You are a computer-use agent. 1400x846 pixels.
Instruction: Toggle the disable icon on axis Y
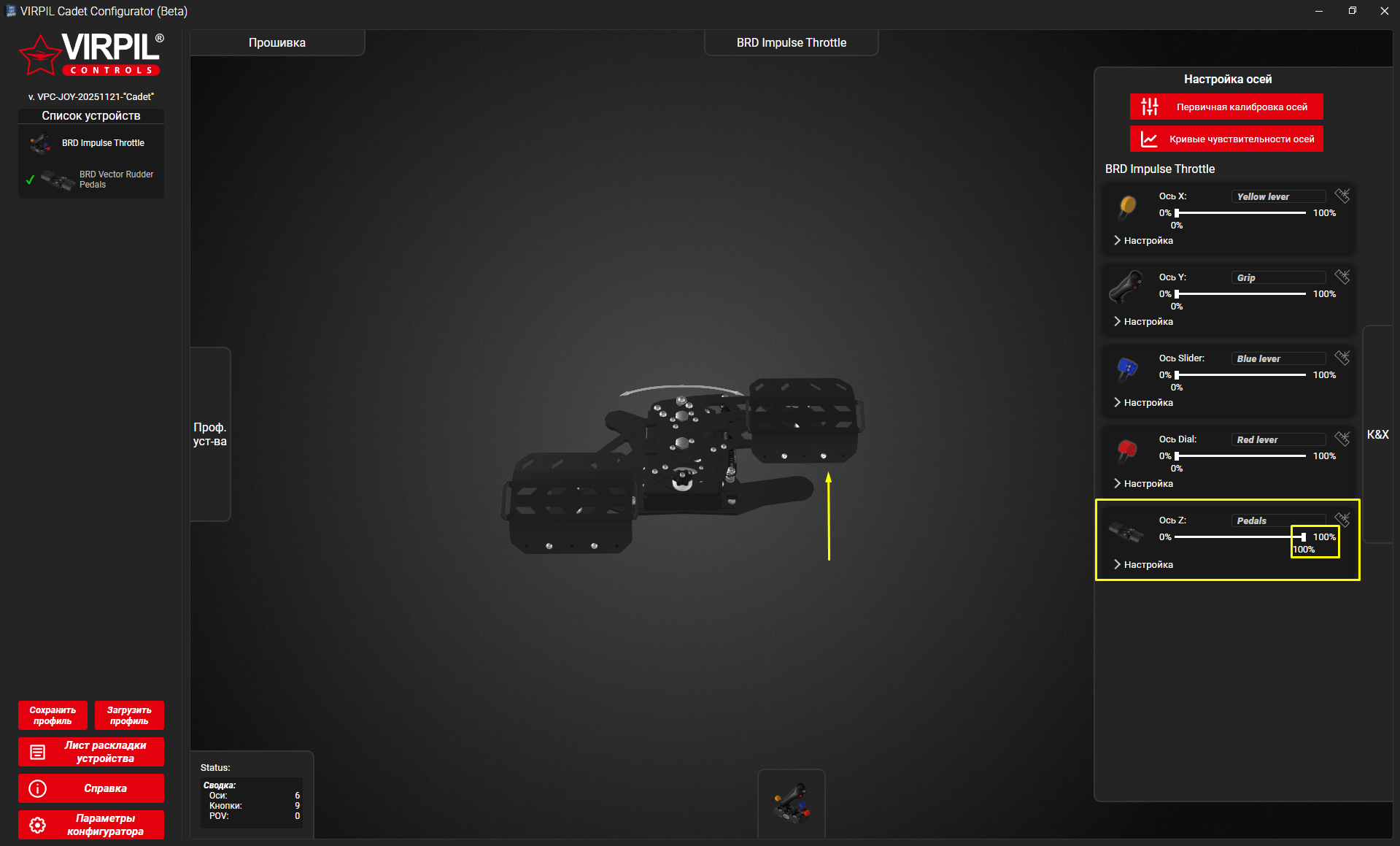pos(1342,277)
